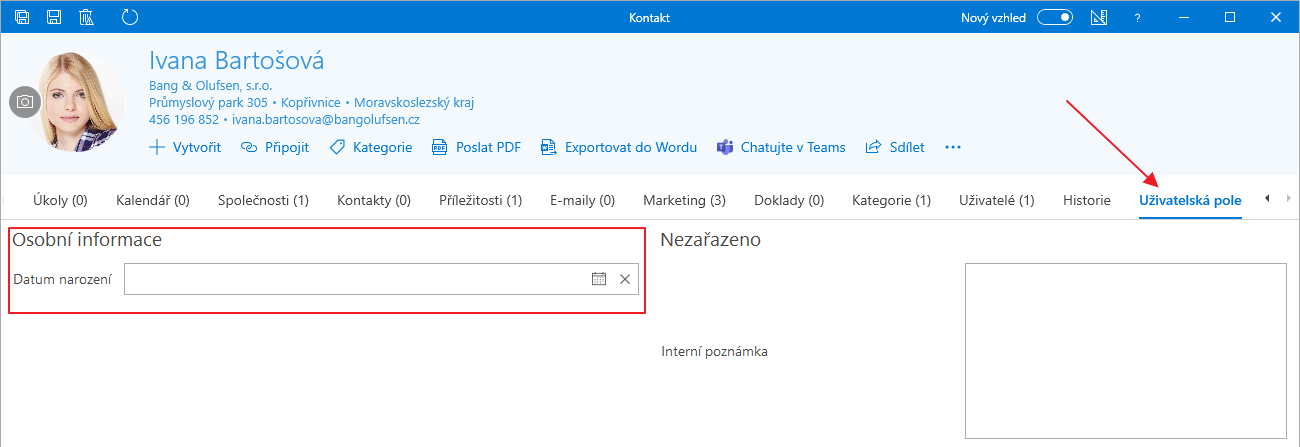
Task: Switch to the Společnosti (1) tab
Action: [263, 200]
